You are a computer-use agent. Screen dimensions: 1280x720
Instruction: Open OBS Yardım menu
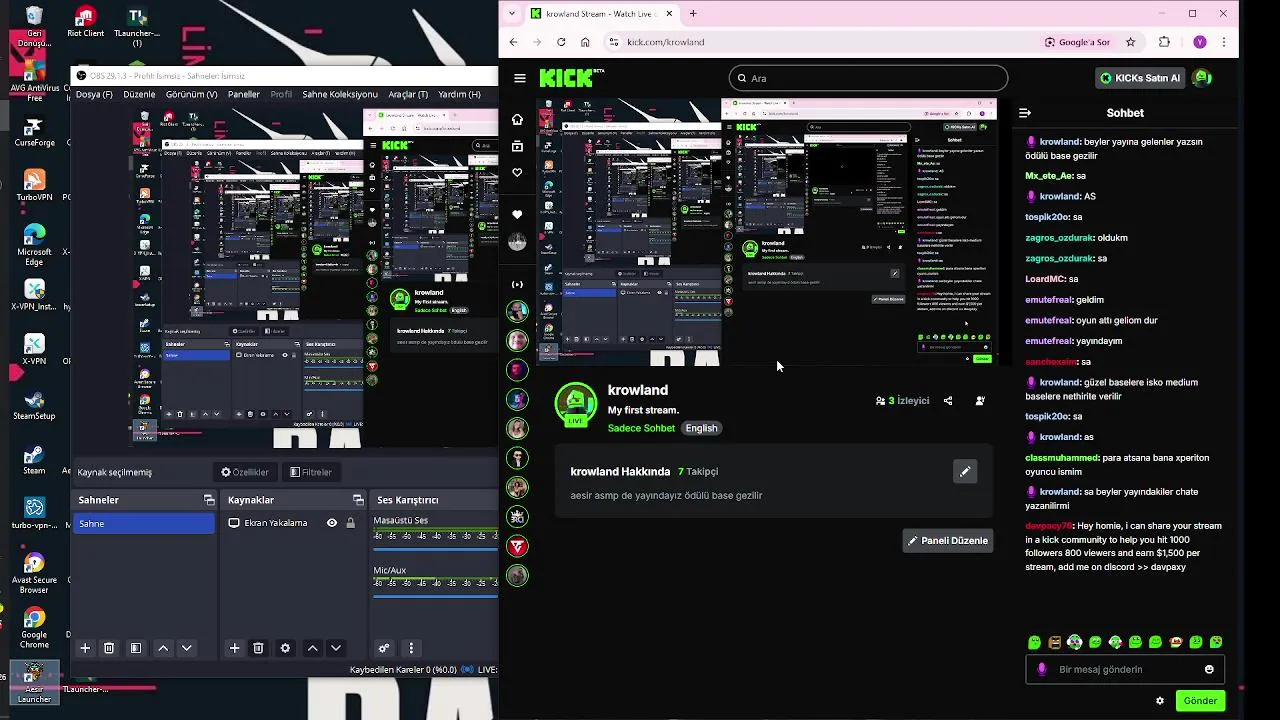460,95
